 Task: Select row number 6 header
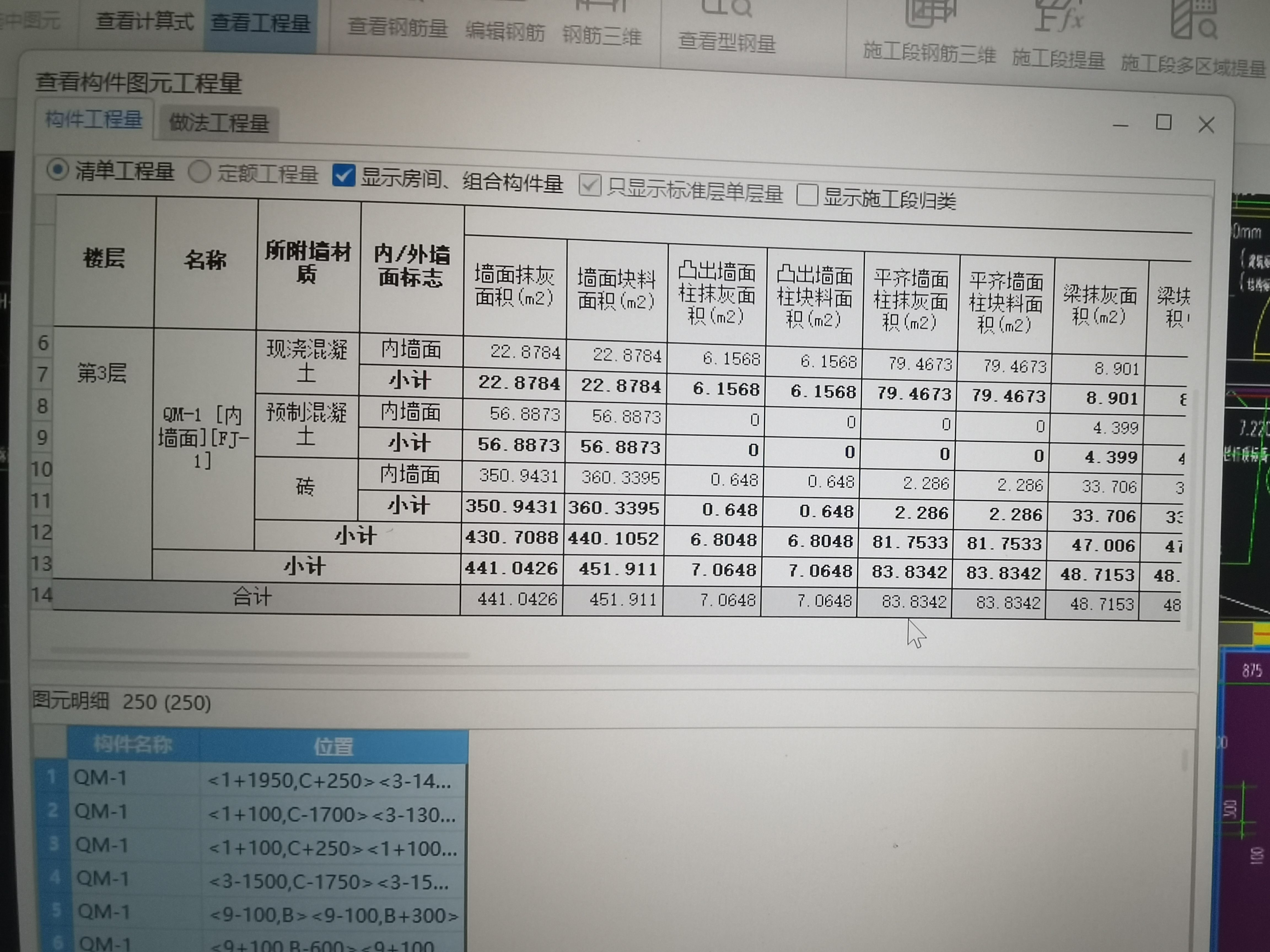43,343
